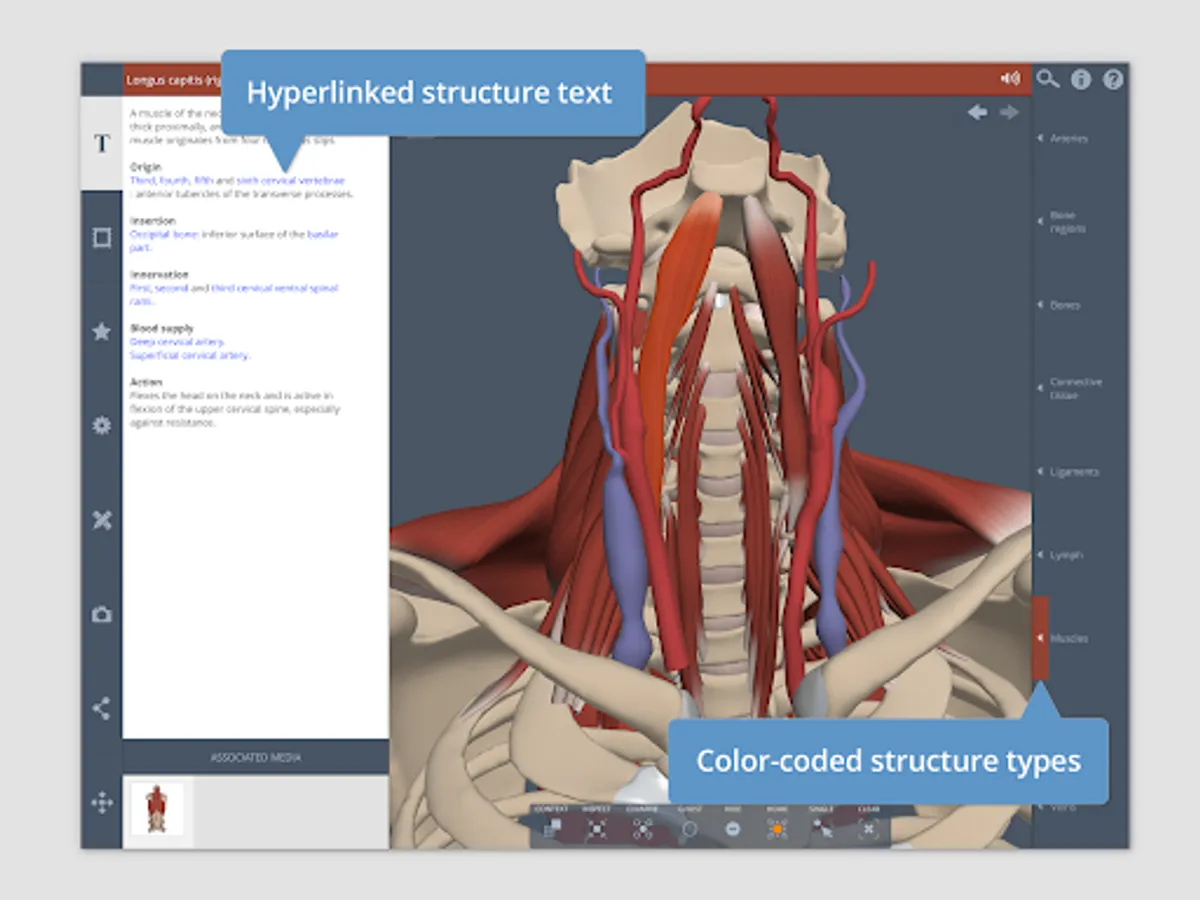Click the share icon in left sidebar

click(x=101, y=709)
